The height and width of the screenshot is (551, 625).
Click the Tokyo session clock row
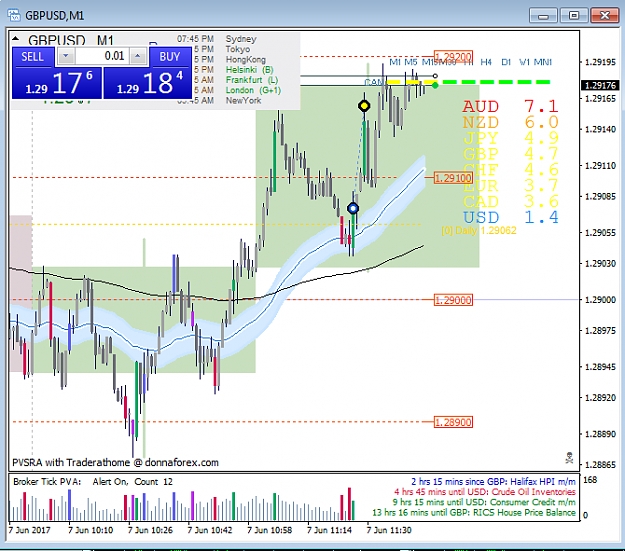tap(222, 49)
